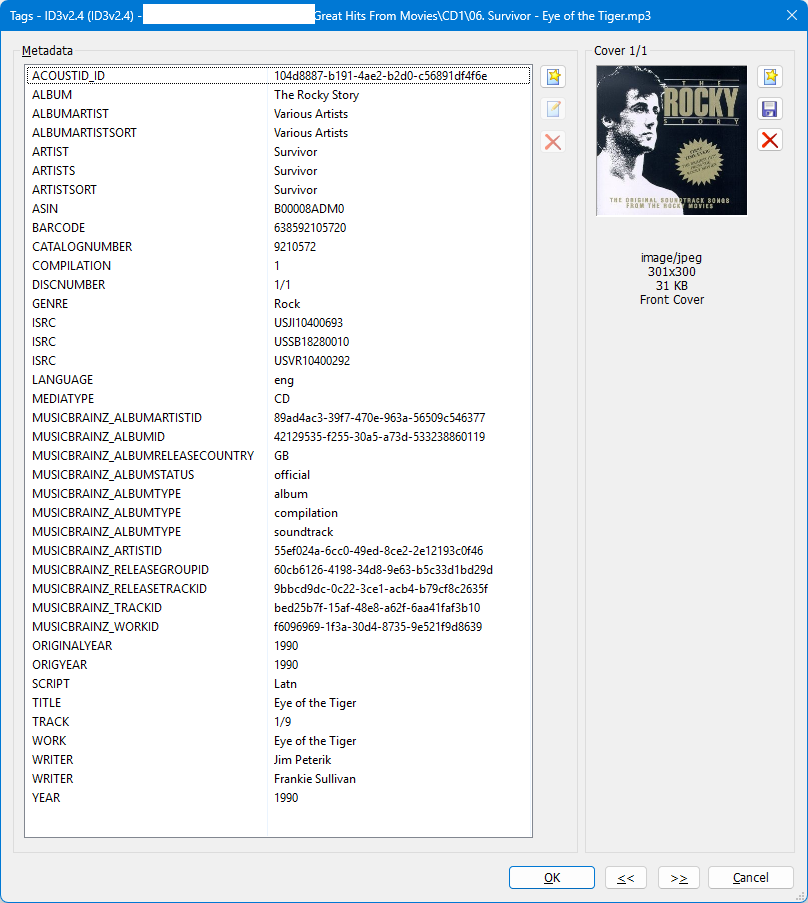Select the MUSICBRAINZ_ALBUMTYPE compilation row
The height and width of the screenshot is (903, 808).
click(278, 513)
